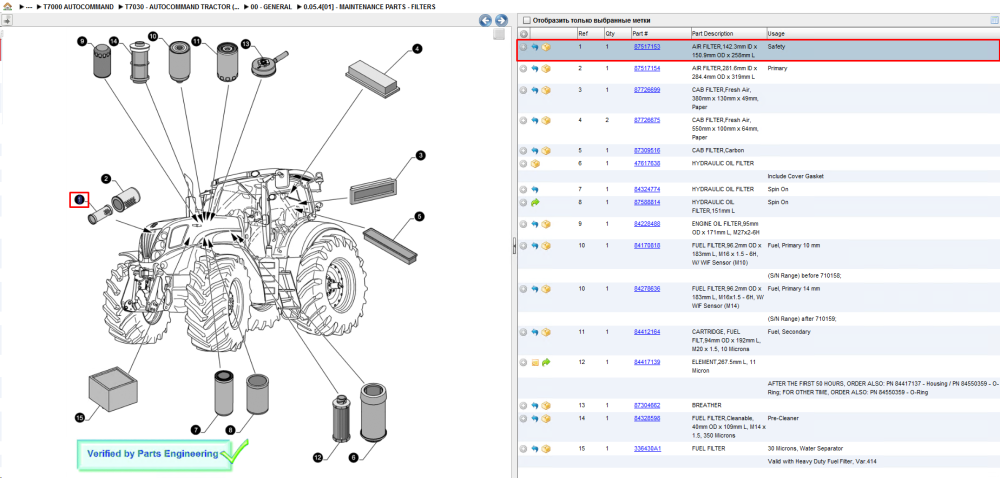Screen dimensions: 1000x478
Task: Open the '---' breadcrumb item
Action: pyautogui.click(x=29, y=6)
